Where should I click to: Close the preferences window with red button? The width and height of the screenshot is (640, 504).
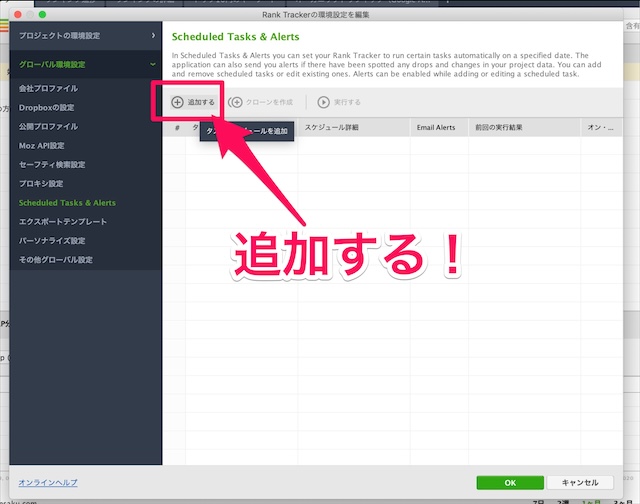[18, 14]
